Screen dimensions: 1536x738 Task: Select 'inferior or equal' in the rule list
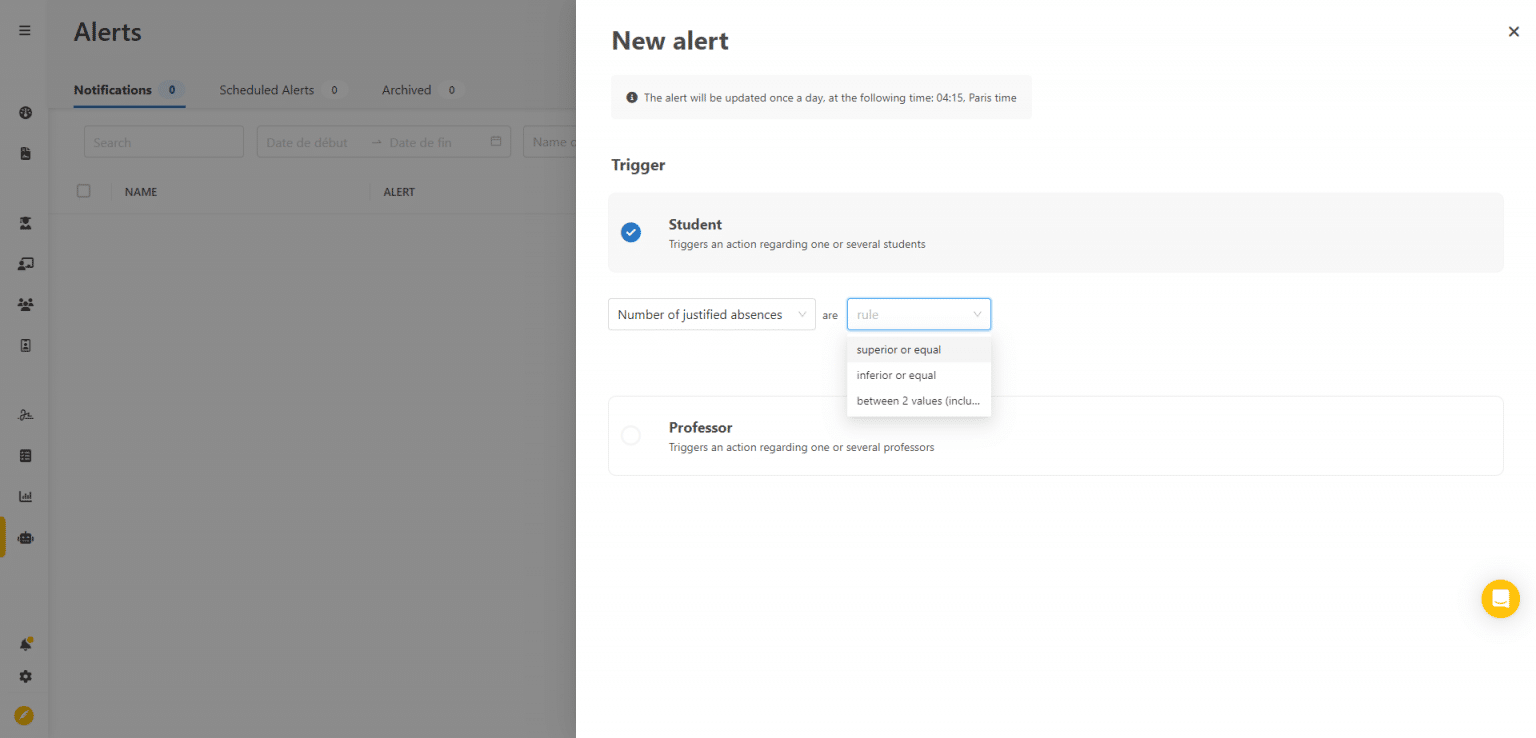[895, 375]
